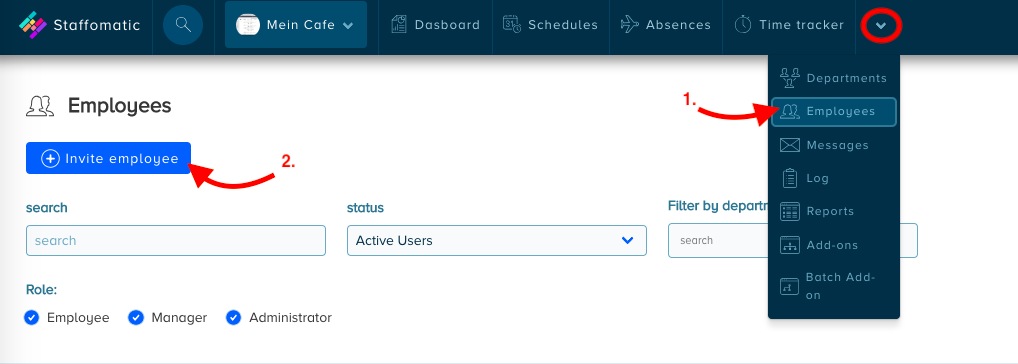
Task: Select Add-ons from the dropdown menu
Action: [x=834, y=245]
